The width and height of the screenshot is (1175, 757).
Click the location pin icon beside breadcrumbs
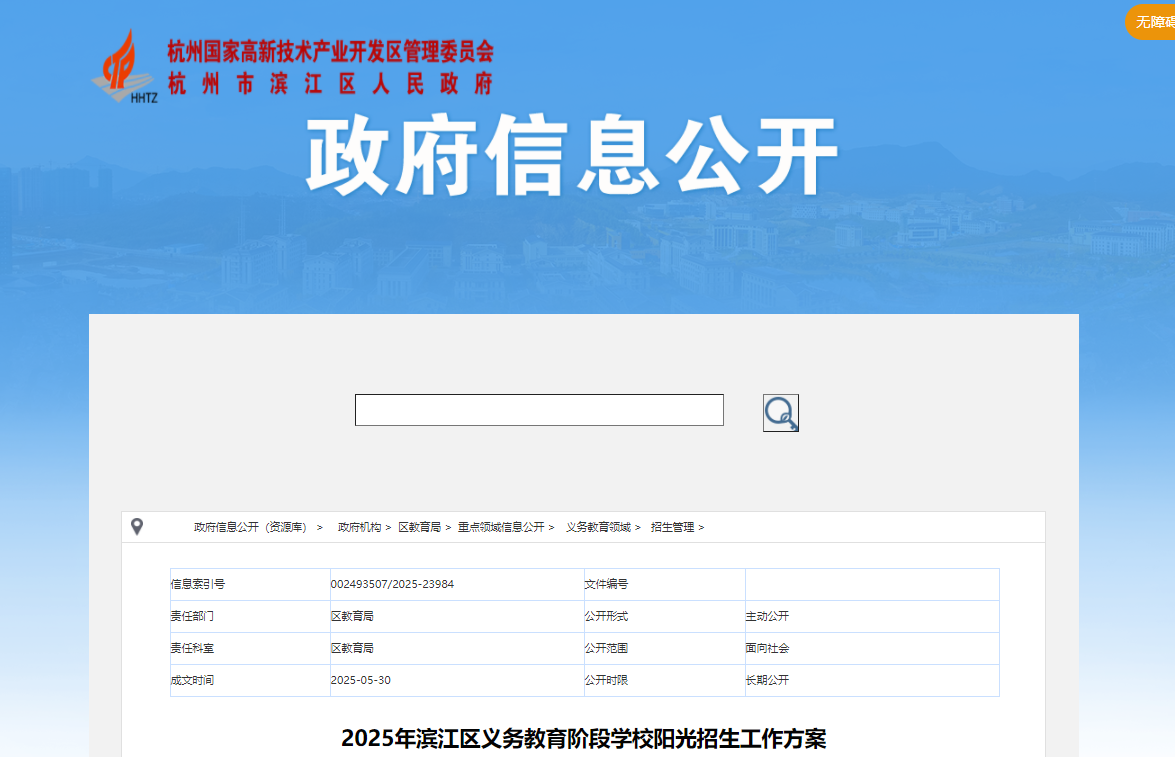[x=137, y=527]
